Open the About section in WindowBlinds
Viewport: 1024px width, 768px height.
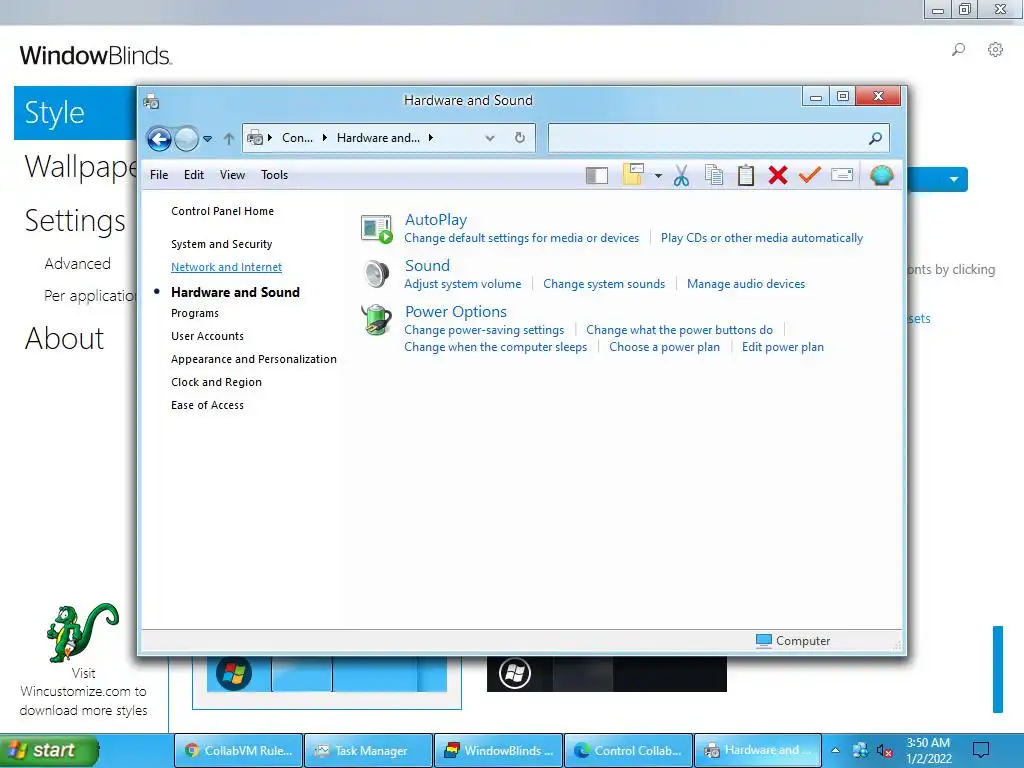coord(64,338)
